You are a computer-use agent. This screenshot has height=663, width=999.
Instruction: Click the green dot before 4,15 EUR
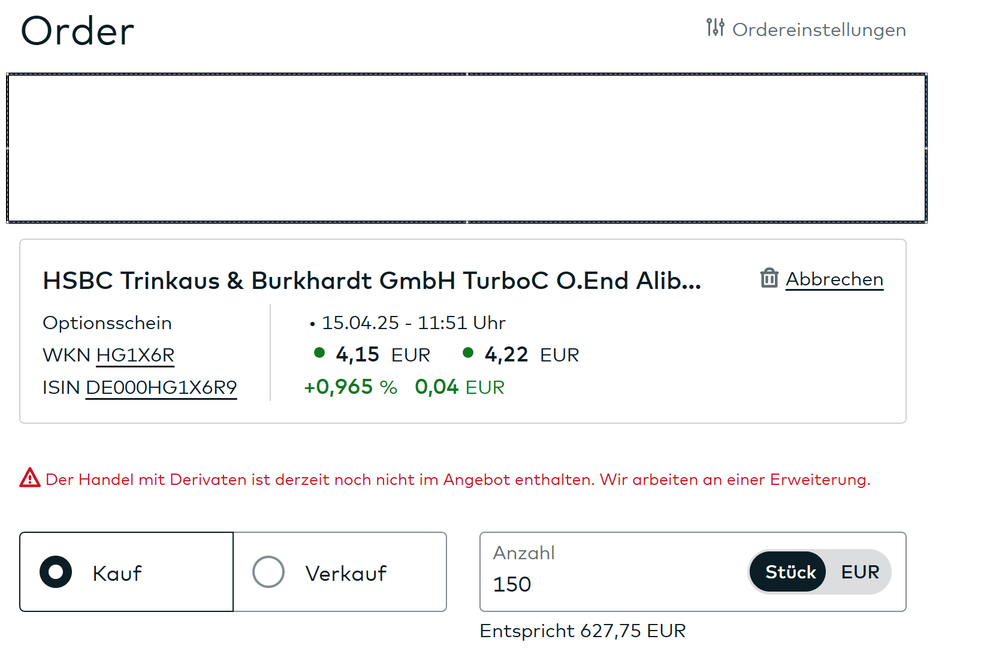320,353
